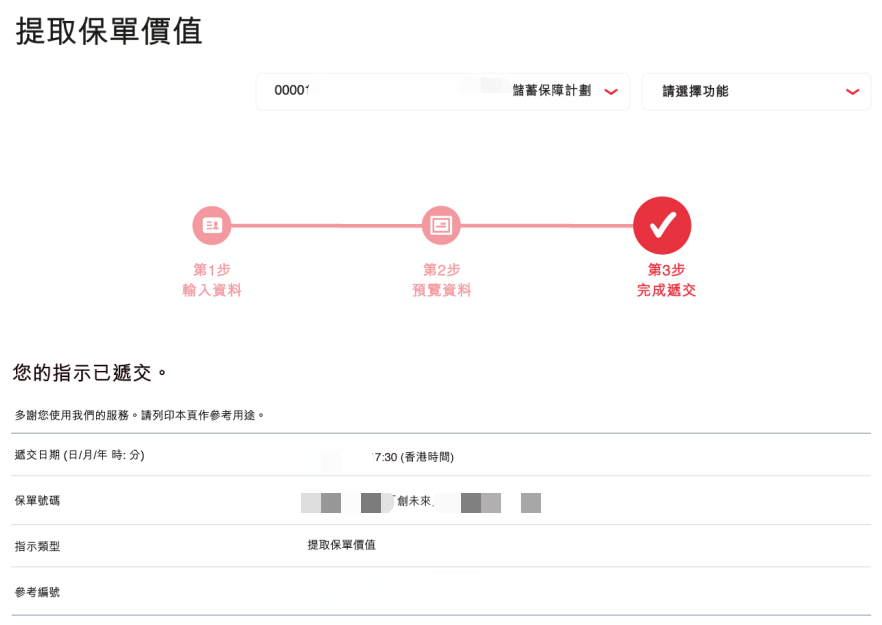This screenshot has height=625, width=882.
Task: Expand the 請選擇功能 function dropdown
Action: (755, 91)
